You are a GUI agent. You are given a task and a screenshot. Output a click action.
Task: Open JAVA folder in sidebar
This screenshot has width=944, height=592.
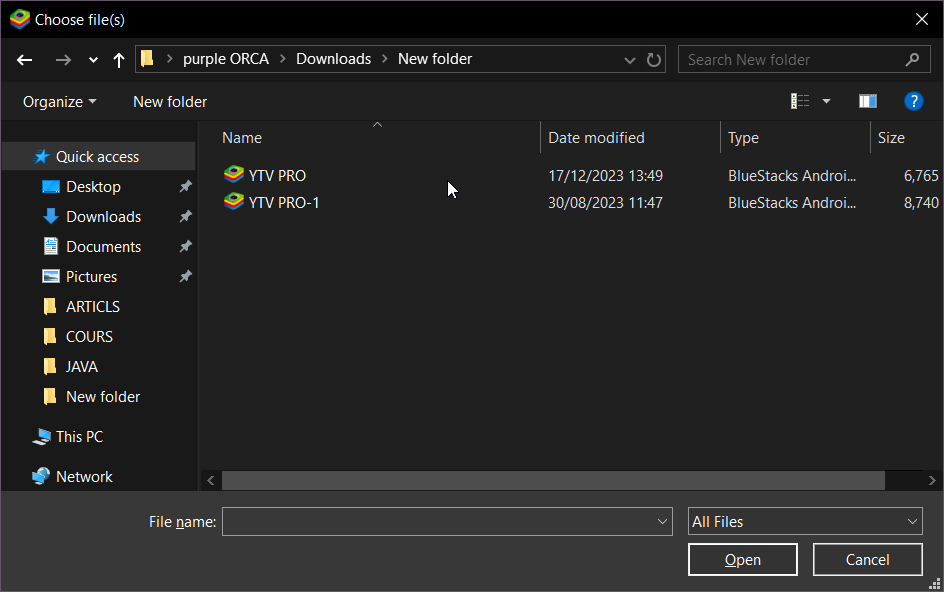82,367
